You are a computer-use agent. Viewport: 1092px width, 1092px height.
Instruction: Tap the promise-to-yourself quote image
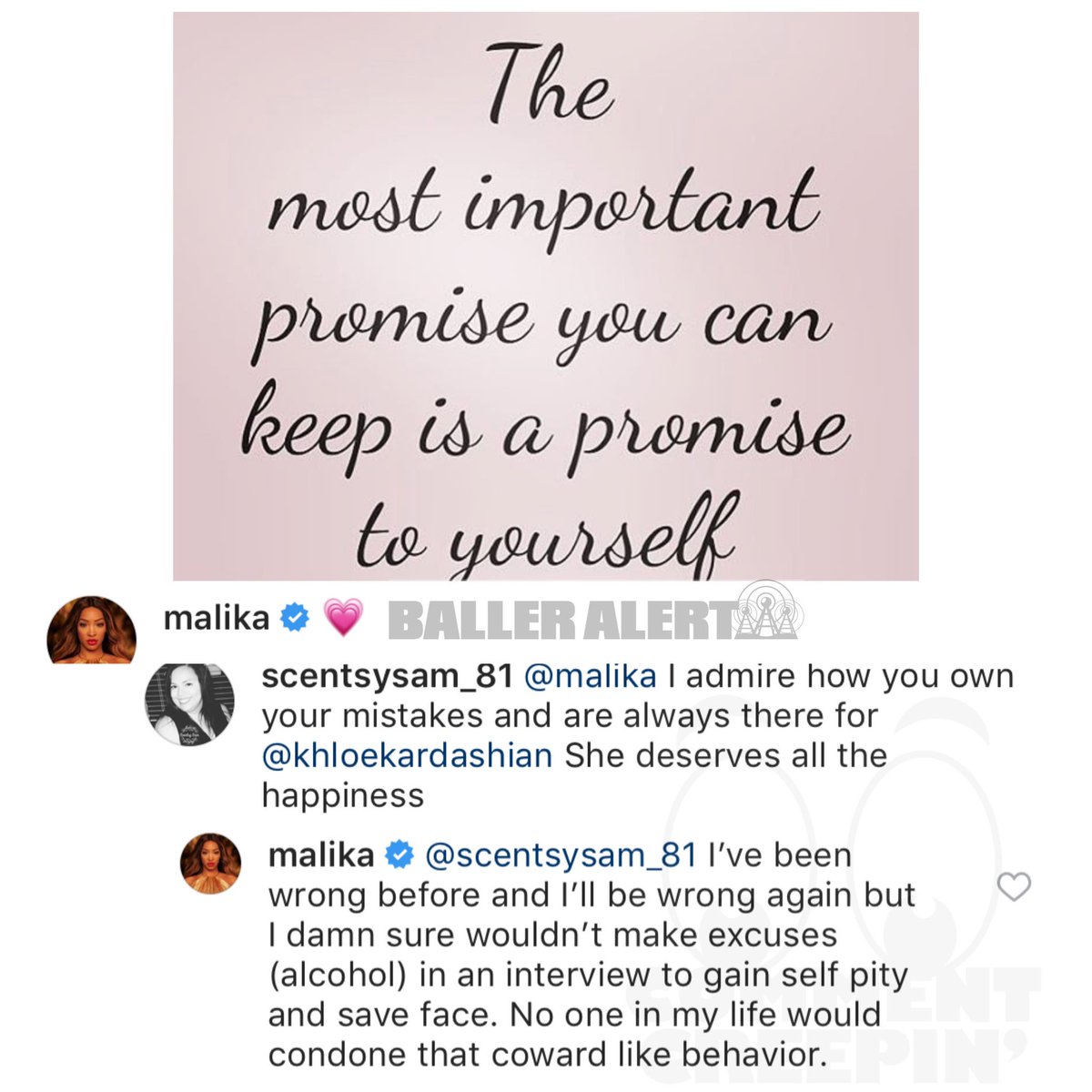[546, 297]
